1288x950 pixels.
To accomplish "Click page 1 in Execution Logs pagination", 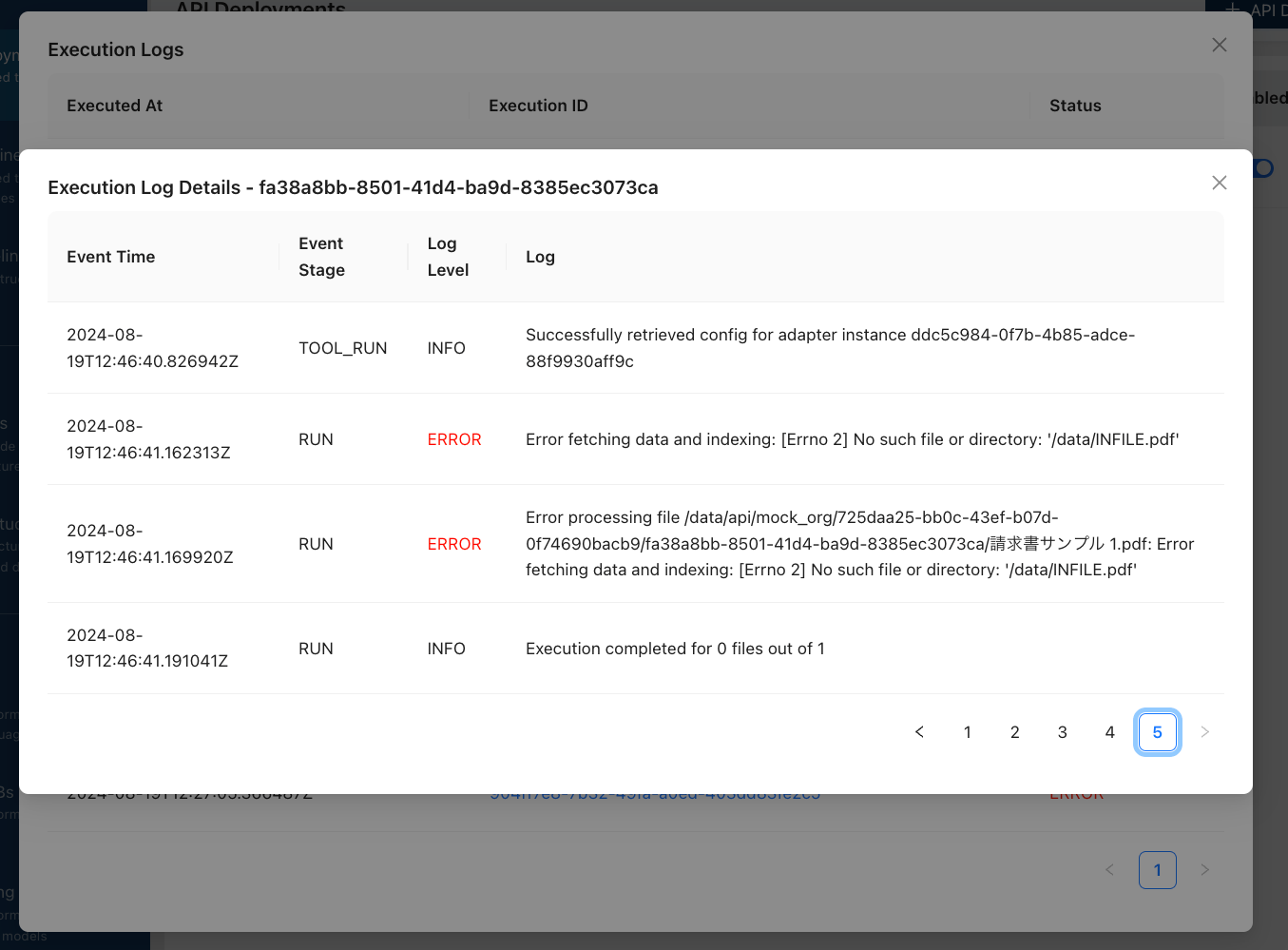I will point(1157,870).
